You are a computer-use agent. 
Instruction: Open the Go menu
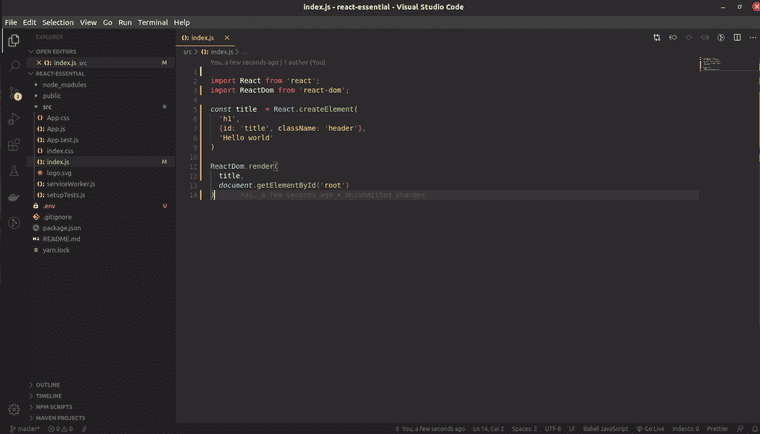pyautogui.click(x=108, y=22)
